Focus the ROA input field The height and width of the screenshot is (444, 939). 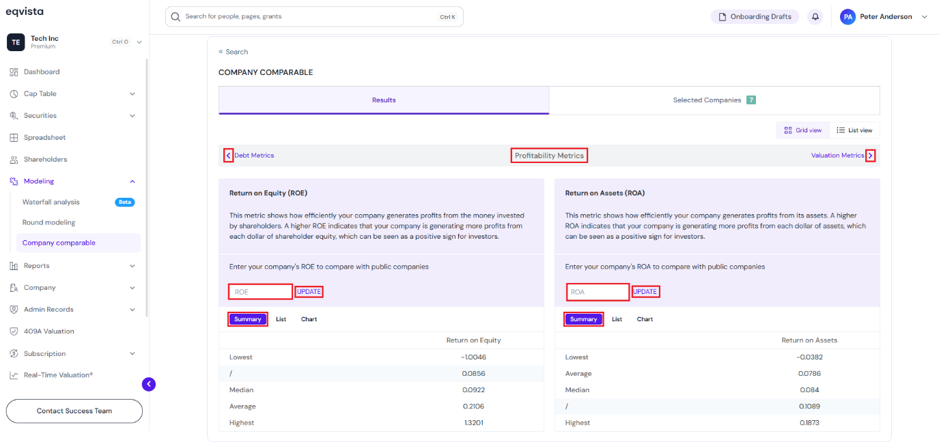coord(598,292)
